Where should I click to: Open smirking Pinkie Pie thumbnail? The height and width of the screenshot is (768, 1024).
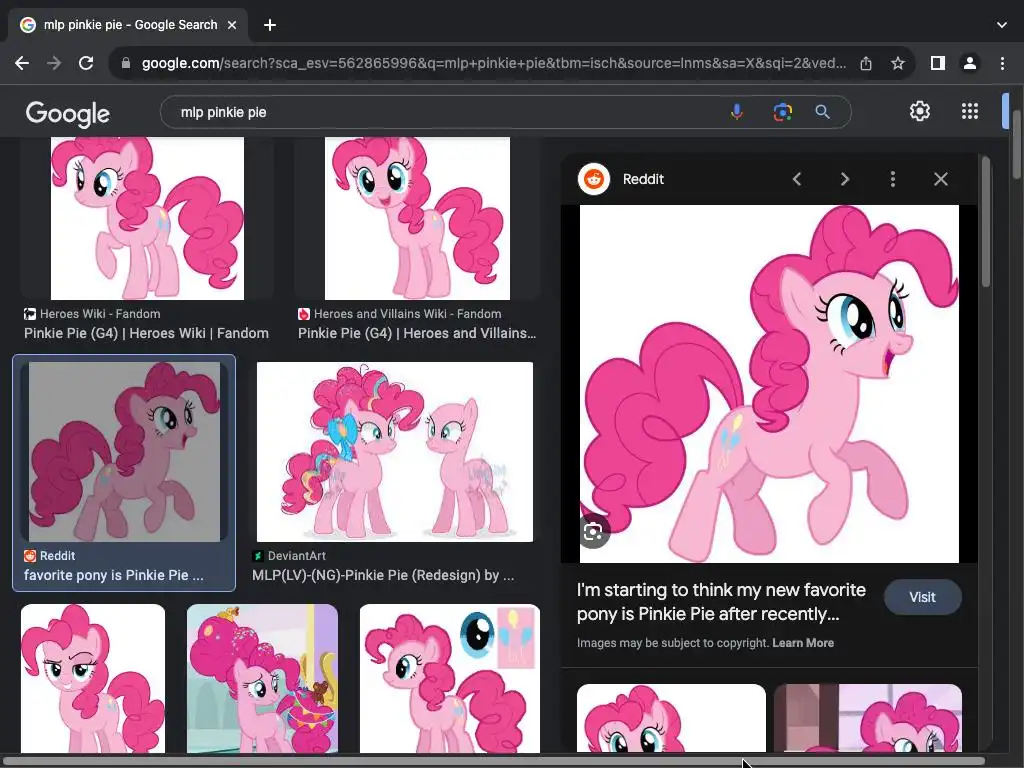click(93, 678)
